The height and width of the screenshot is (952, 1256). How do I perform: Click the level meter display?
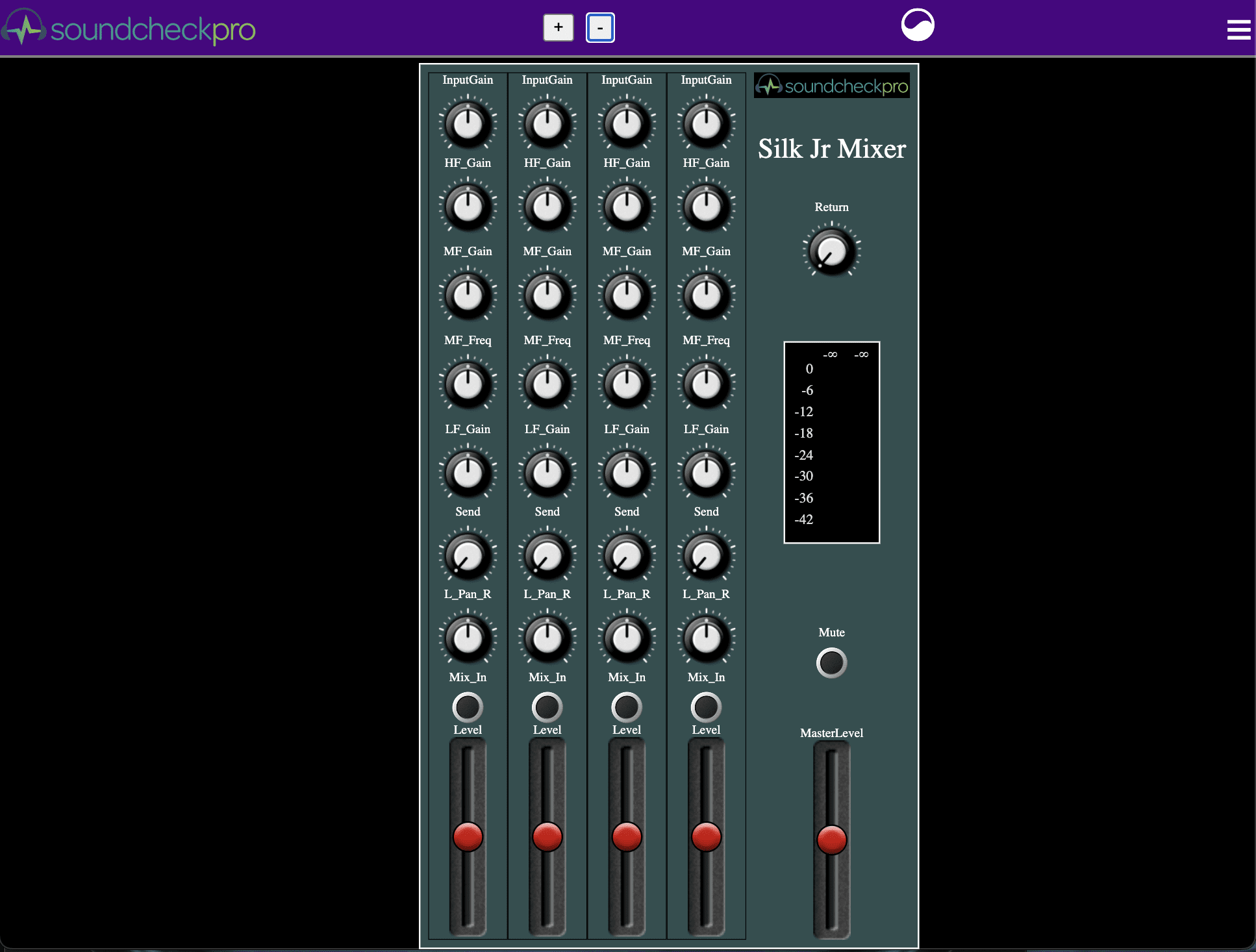coord(831,442)
